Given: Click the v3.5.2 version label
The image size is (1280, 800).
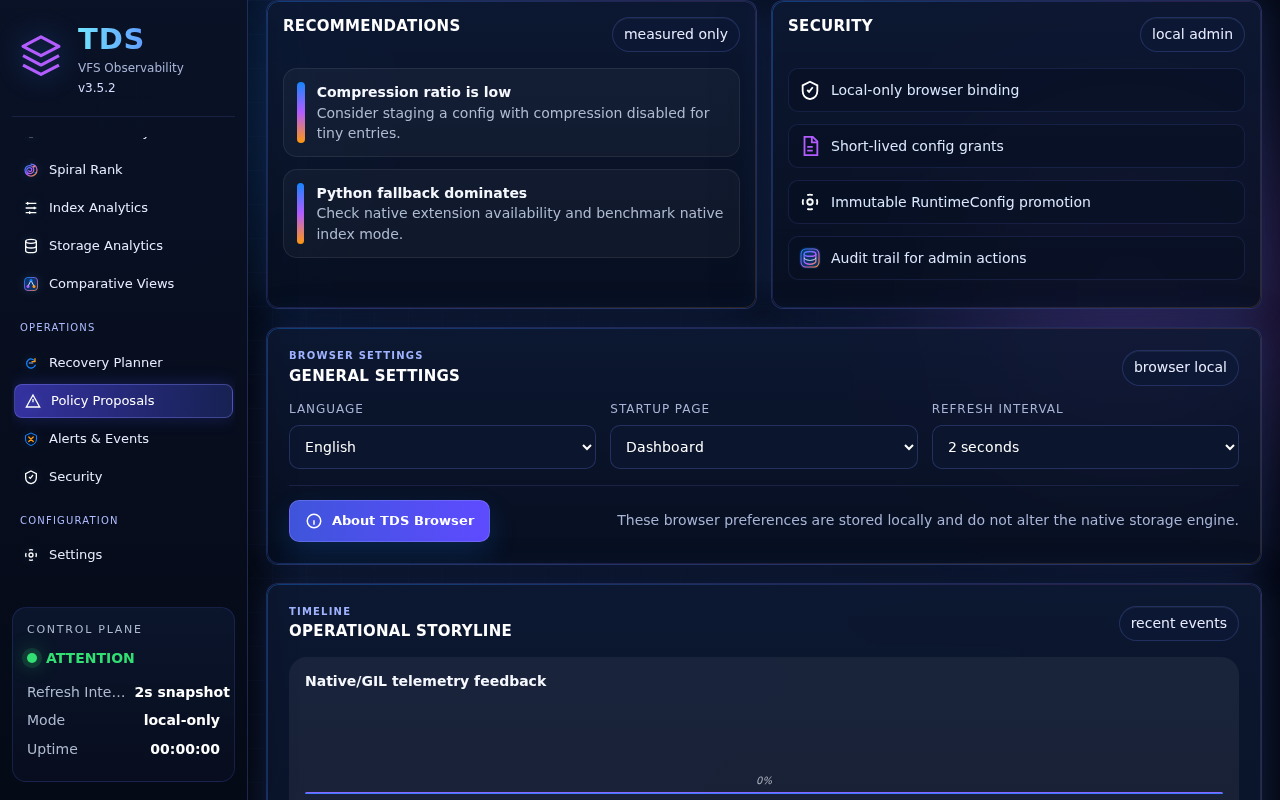Looking at the screenshot, I should point(97,88).
